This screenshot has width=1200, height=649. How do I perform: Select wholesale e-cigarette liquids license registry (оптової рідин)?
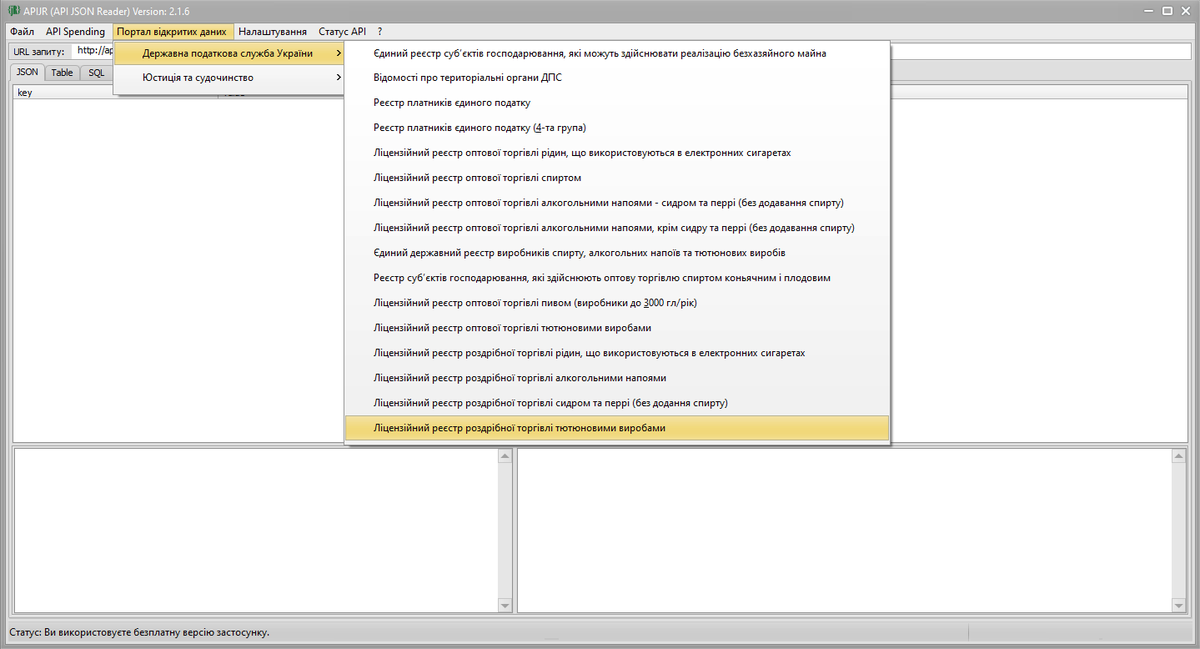[616, 153]
